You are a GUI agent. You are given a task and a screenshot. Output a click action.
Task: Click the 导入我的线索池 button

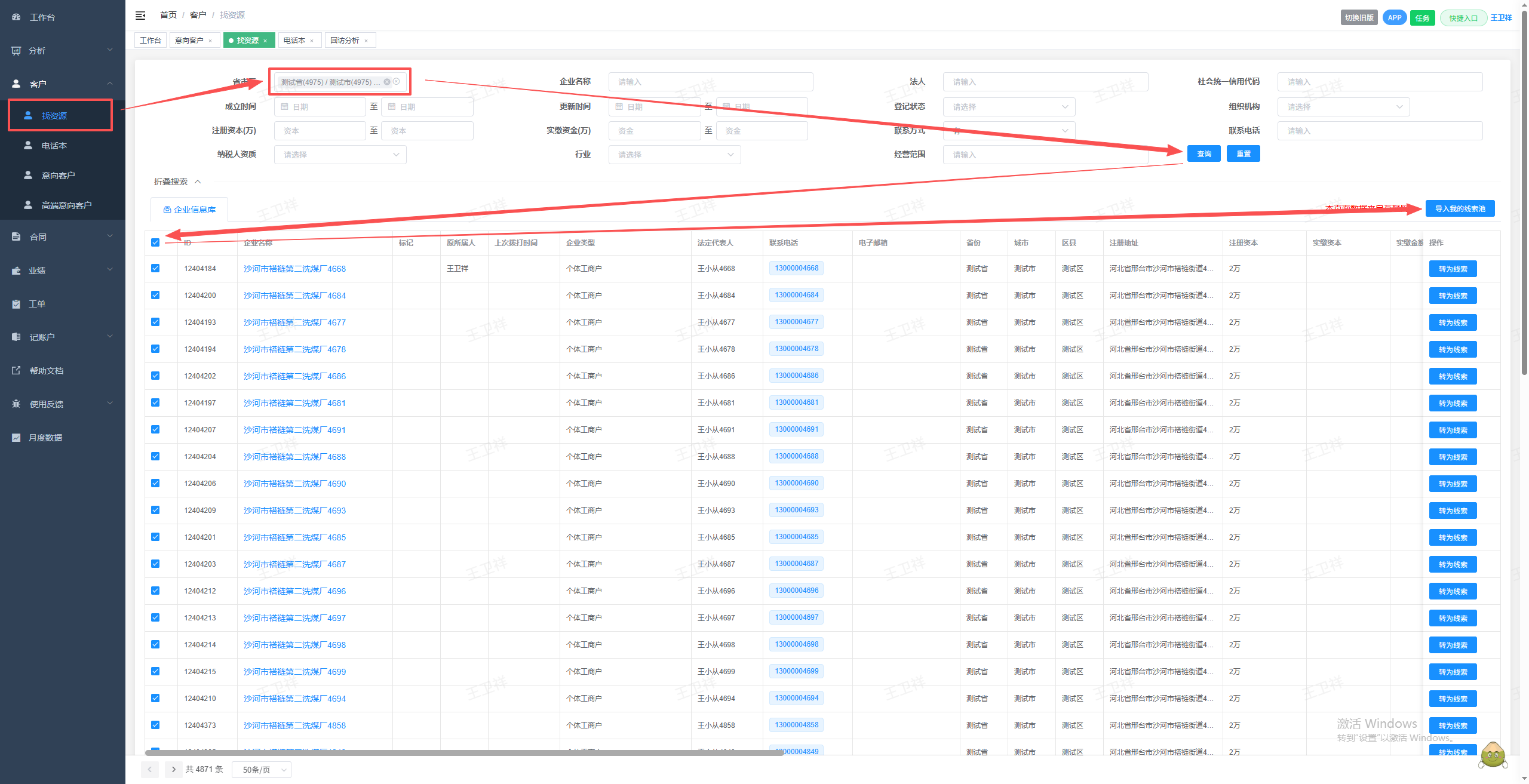point(1460,208)
